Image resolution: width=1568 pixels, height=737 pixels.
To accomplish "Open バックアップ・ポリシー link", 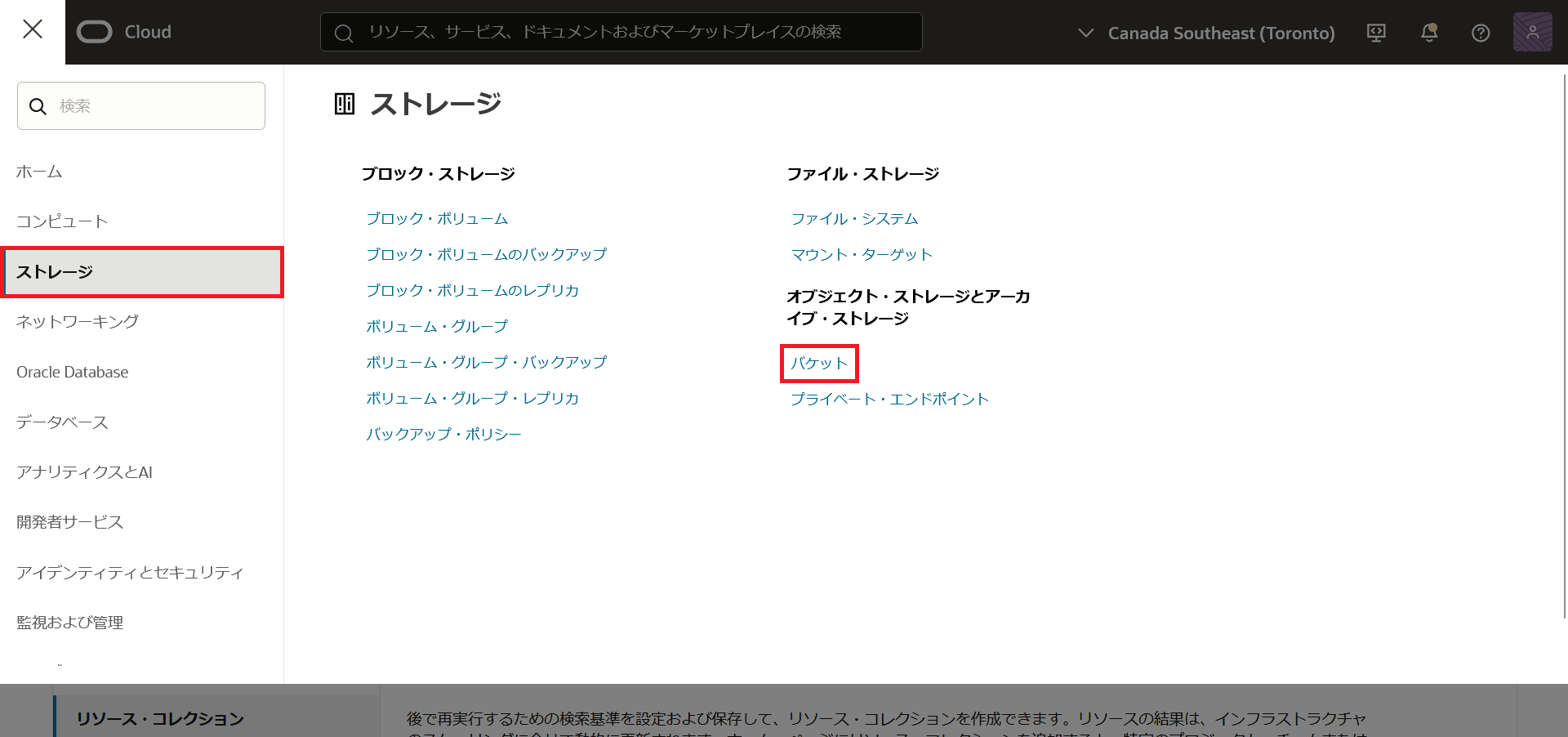I will pos(443,435).
